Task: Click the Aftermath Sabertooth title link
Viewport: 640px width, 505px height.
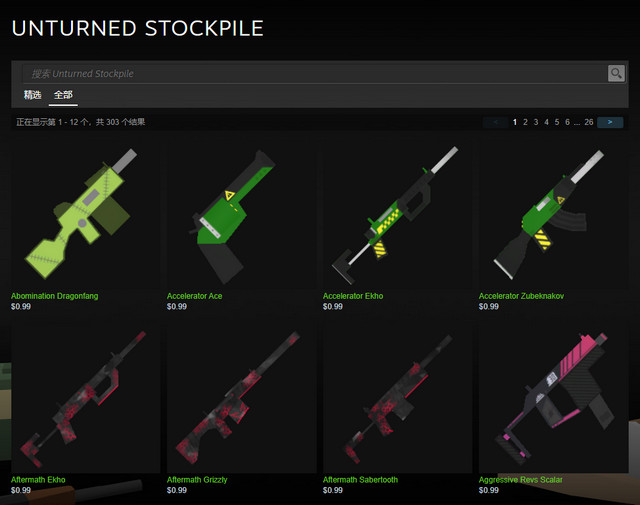Action: tap(360, 480)
